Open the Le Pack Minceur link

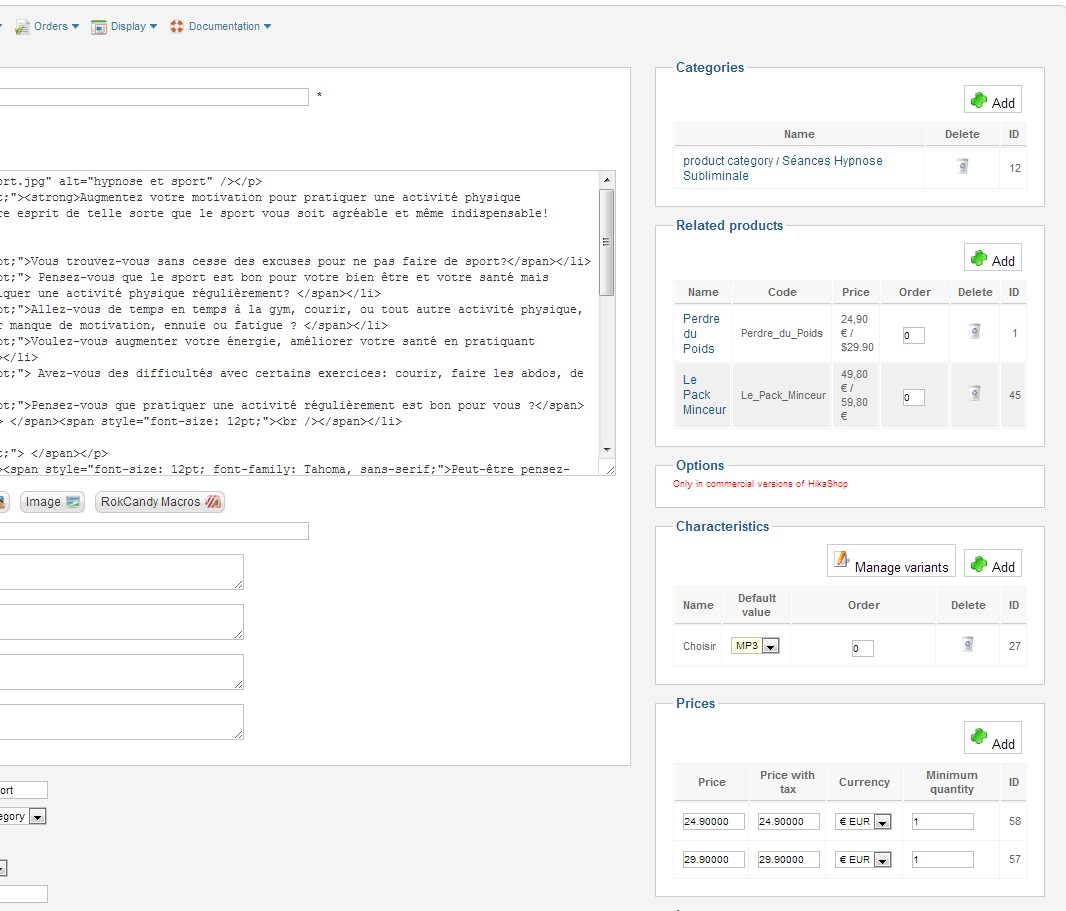tap(704, 394)
